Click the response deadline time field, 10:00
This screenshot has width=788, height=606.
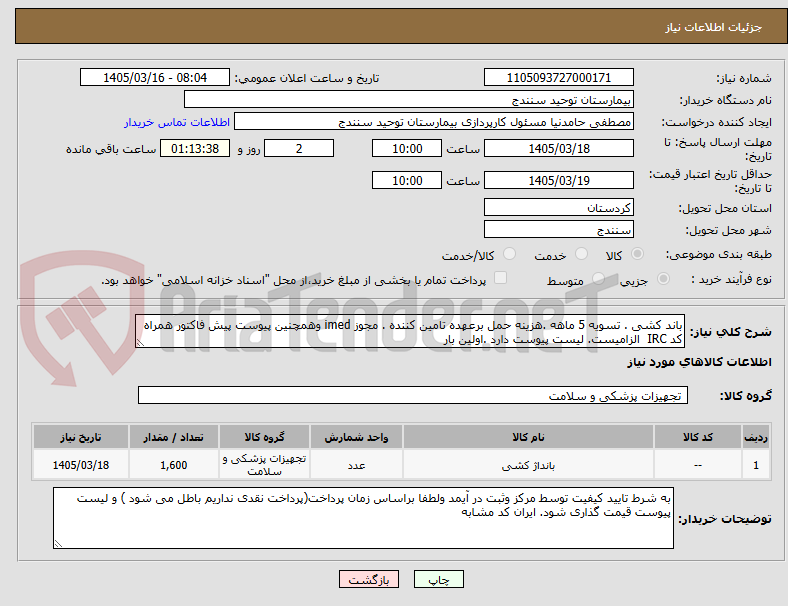click(407, 149)
